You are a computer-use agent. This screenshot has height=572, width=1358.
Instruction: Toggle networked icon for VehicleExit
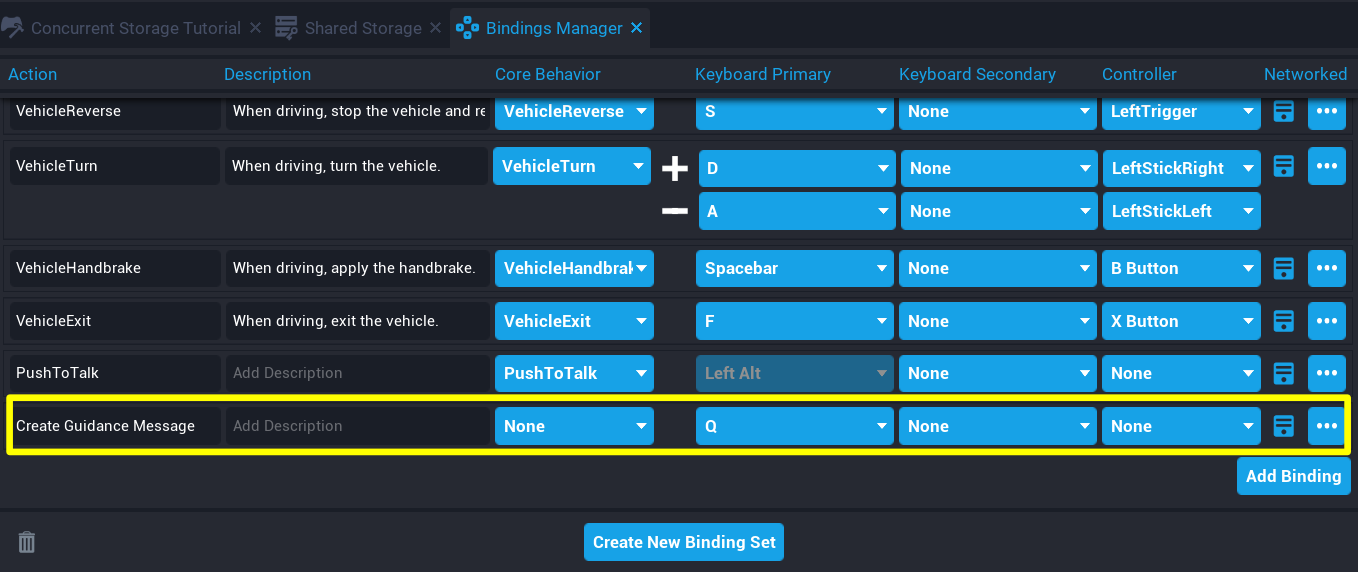tap(1284, 321)
